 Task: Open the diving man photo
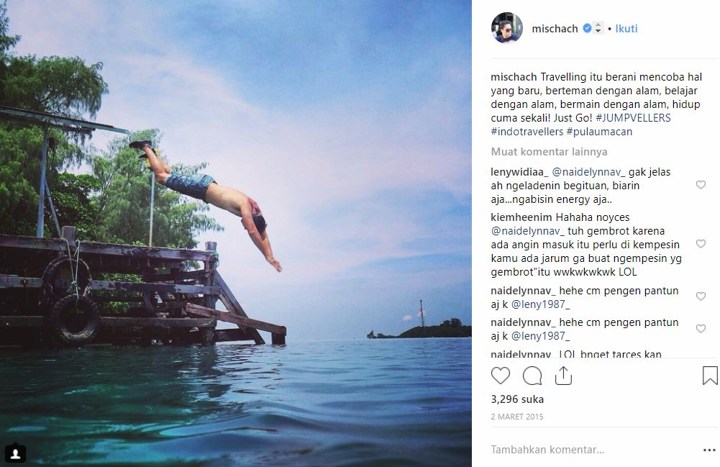tap(235, 233)
